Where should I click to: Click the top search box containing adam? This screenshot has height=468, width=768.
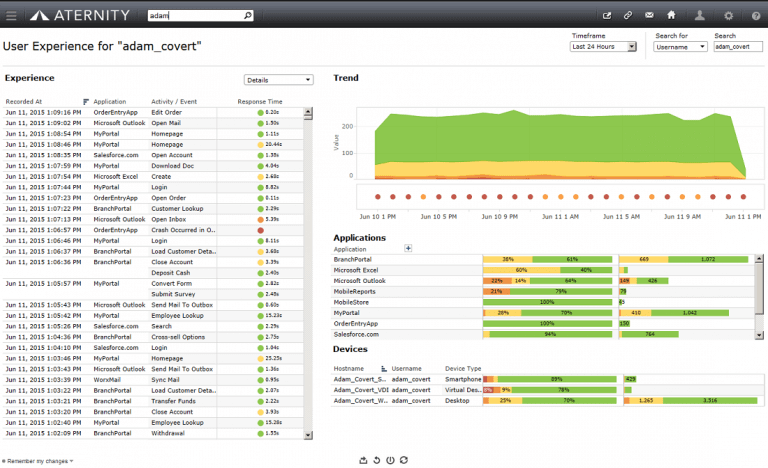(x=200, y=16)
